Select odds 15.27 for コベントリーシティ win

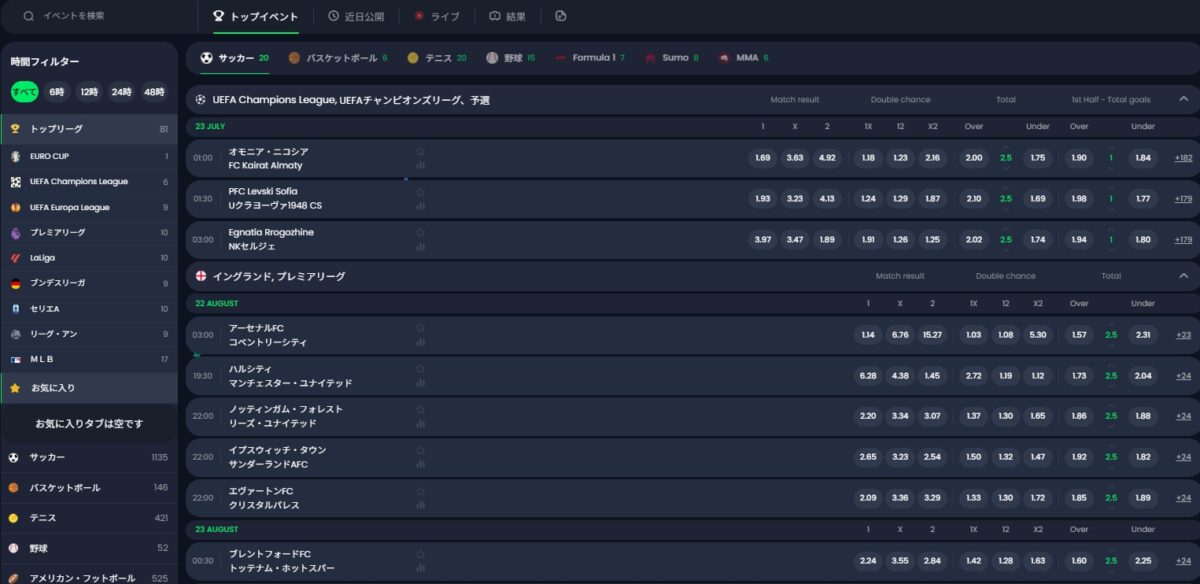click(x=931, y=335)
